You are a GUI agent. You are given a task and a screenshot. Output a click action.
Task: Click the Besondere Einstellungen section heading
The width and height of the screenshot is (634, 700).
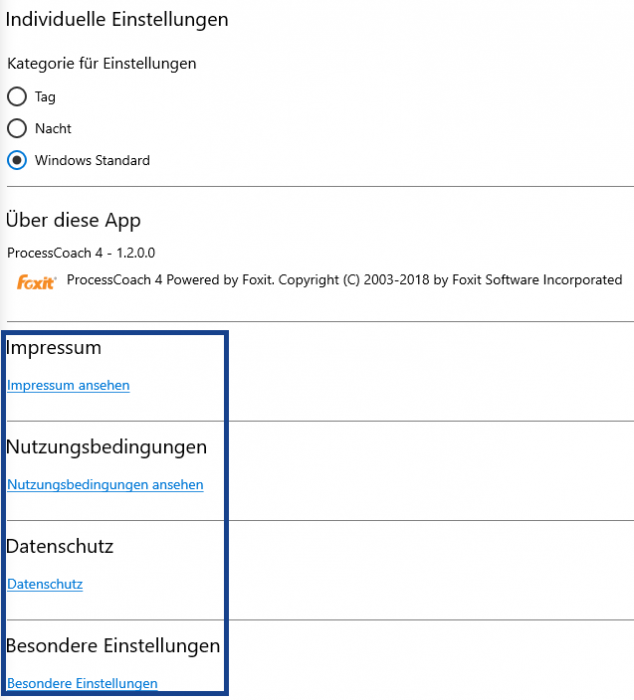pos(113,646)
